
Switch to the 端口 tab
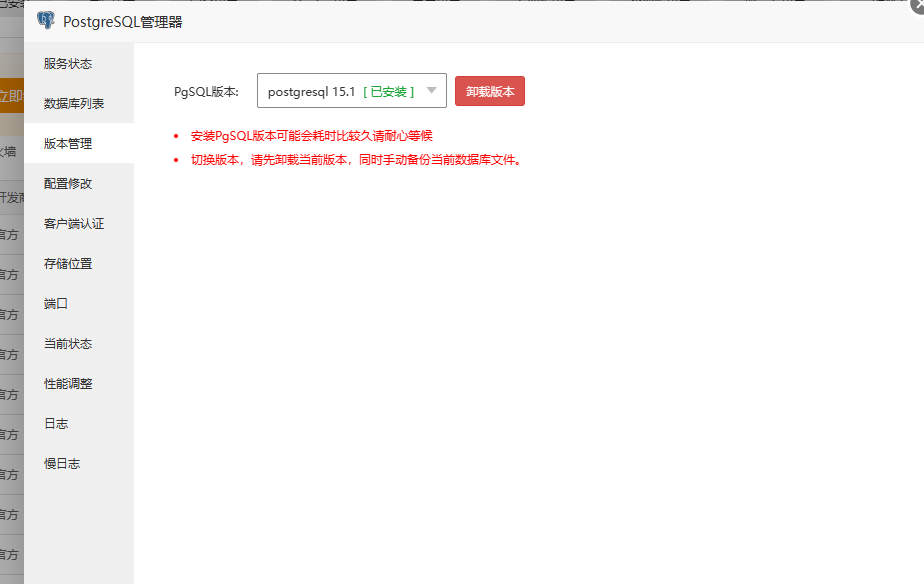(x=79, y=304)
